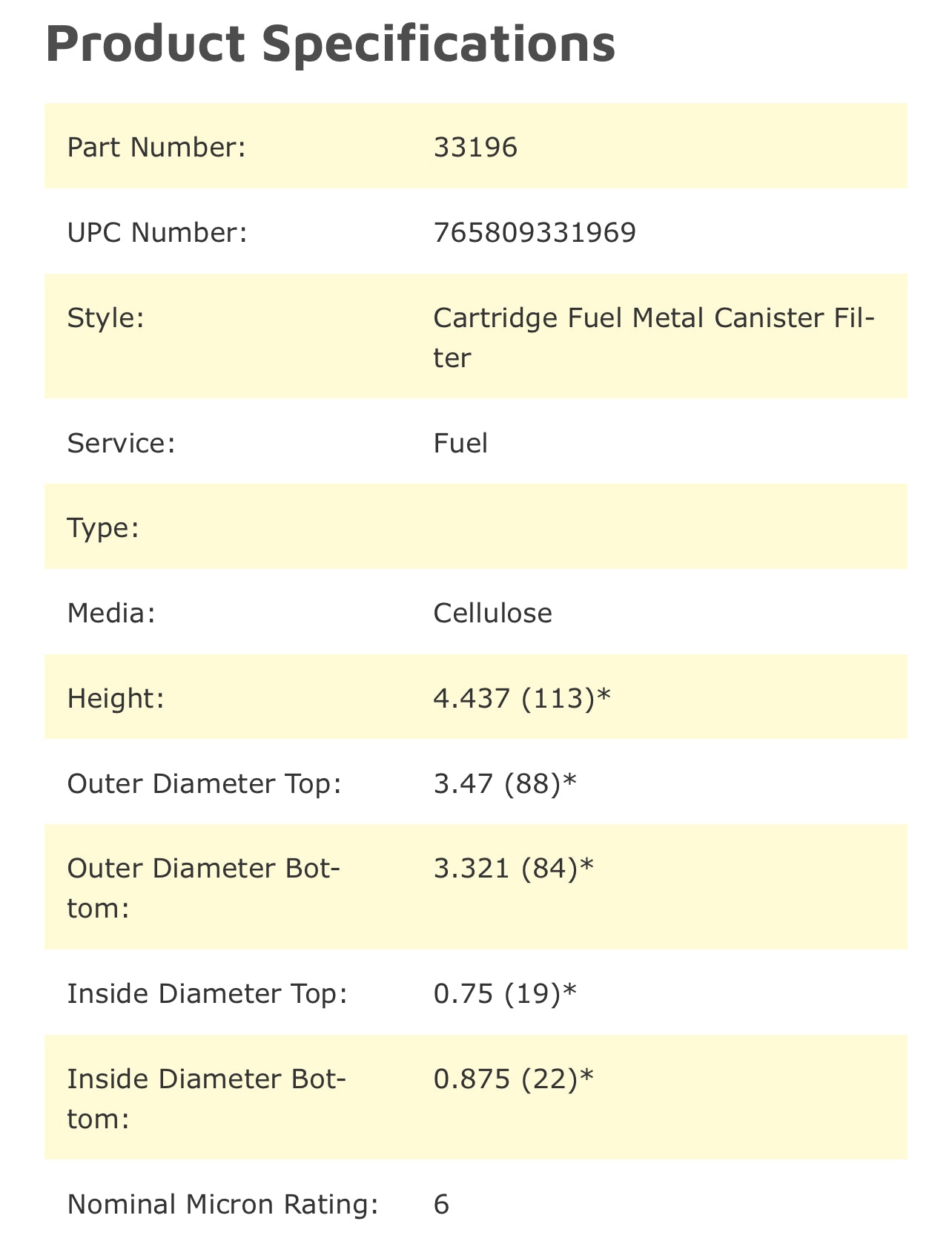Image resolution: width=952 pixels, height=1244 pixels.
Task: Click the Media label
Action: pos(111,613)
